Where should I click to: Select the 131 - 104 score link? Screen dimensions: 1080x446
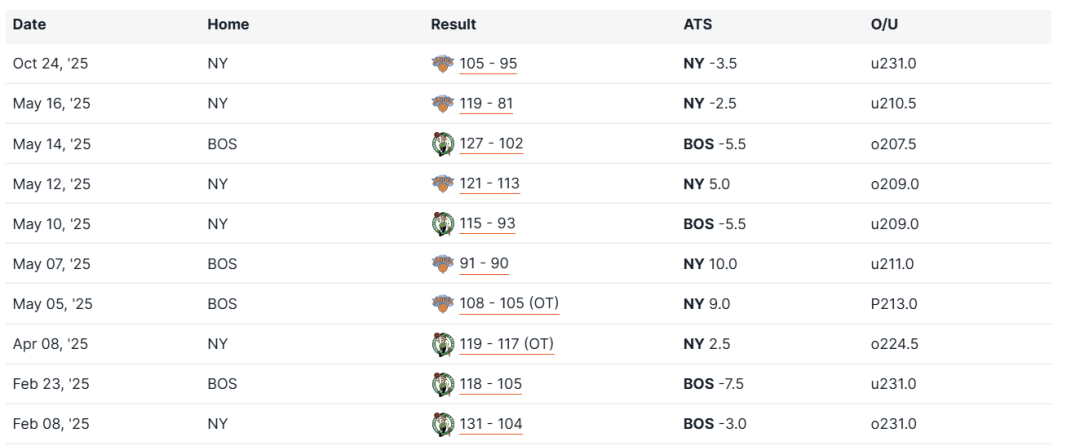pyautogui.click(x=490, y=424)
